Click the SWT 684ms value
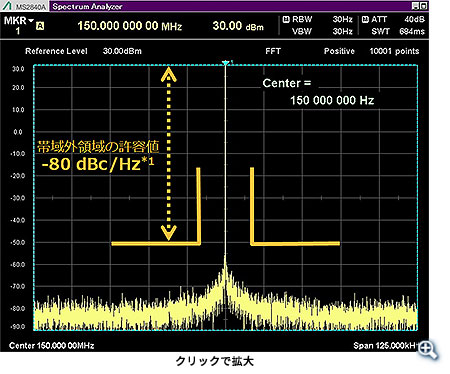Image resolution: width=450 pixels, height=374 pixels. [412, 31]
